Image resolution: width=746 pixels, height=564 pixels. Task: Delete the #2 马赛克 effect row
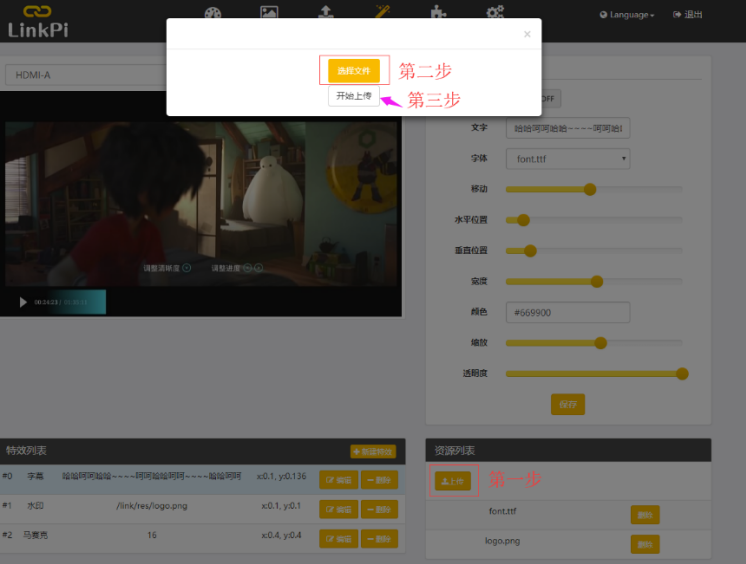(379, 539)
